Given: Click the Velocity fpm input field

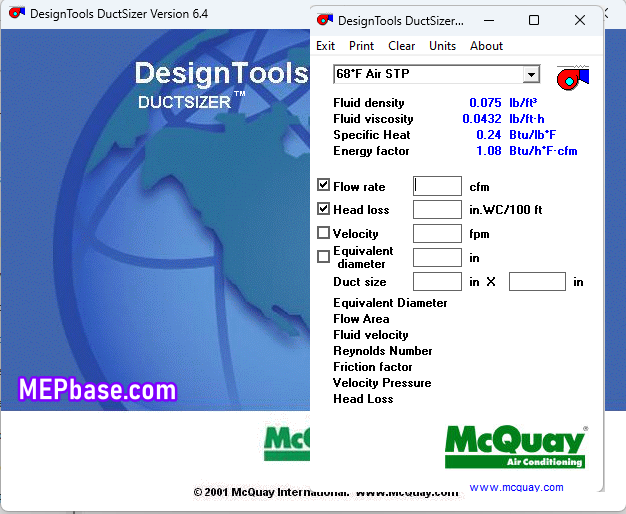Looking at the screenshot, I should (437, 234).
